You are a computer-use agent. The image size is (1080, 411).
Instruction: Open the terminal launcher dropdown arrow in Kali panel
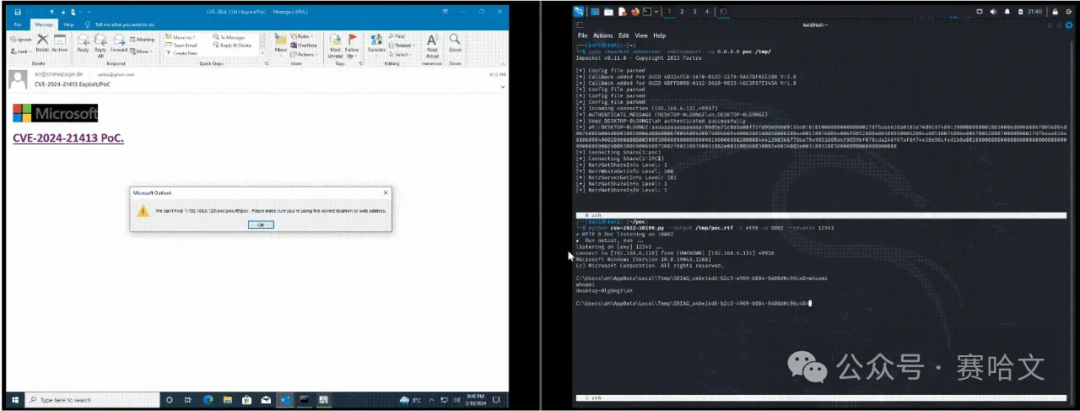point(657,12)
